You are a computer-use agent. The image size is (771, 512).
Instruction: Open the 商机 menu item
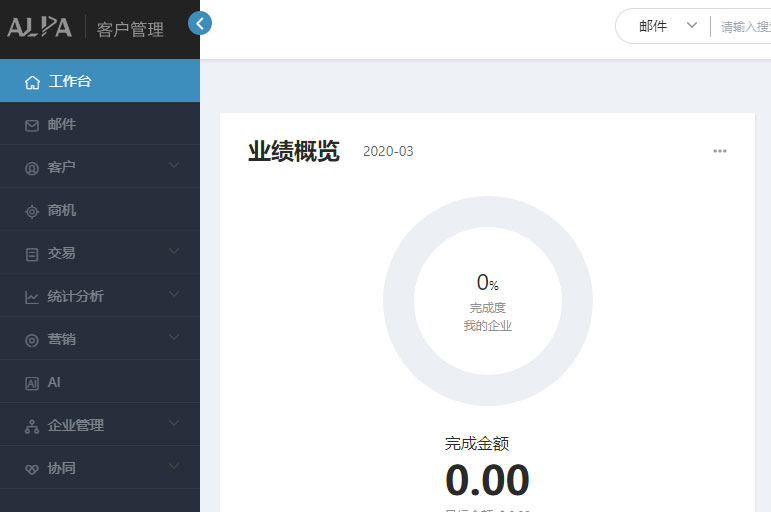click(100, 210)
